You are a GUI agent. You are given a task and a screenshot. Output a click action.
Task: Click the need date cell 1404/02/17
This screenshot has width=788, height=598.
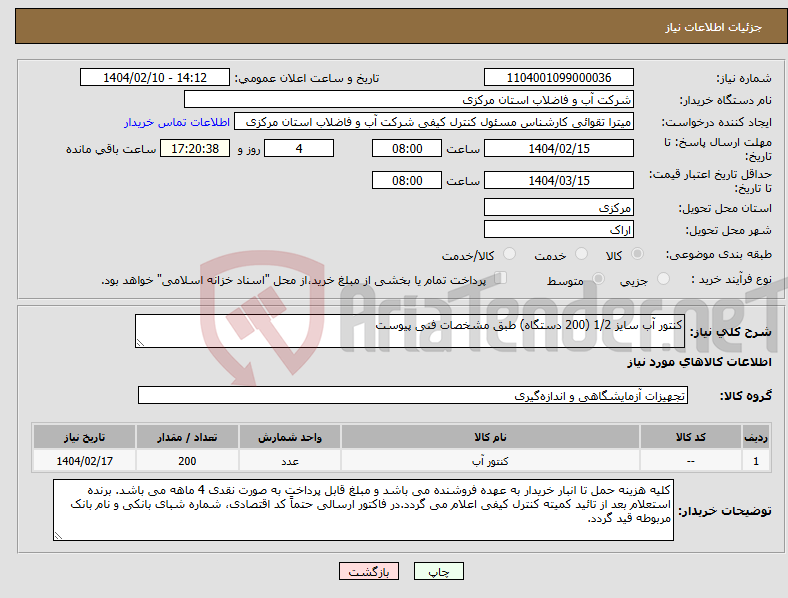[84, 461]
